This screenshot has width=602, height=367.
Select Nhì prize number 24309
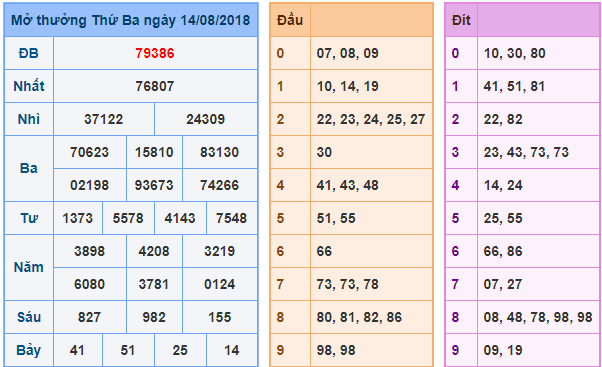(x=205, y=119)
